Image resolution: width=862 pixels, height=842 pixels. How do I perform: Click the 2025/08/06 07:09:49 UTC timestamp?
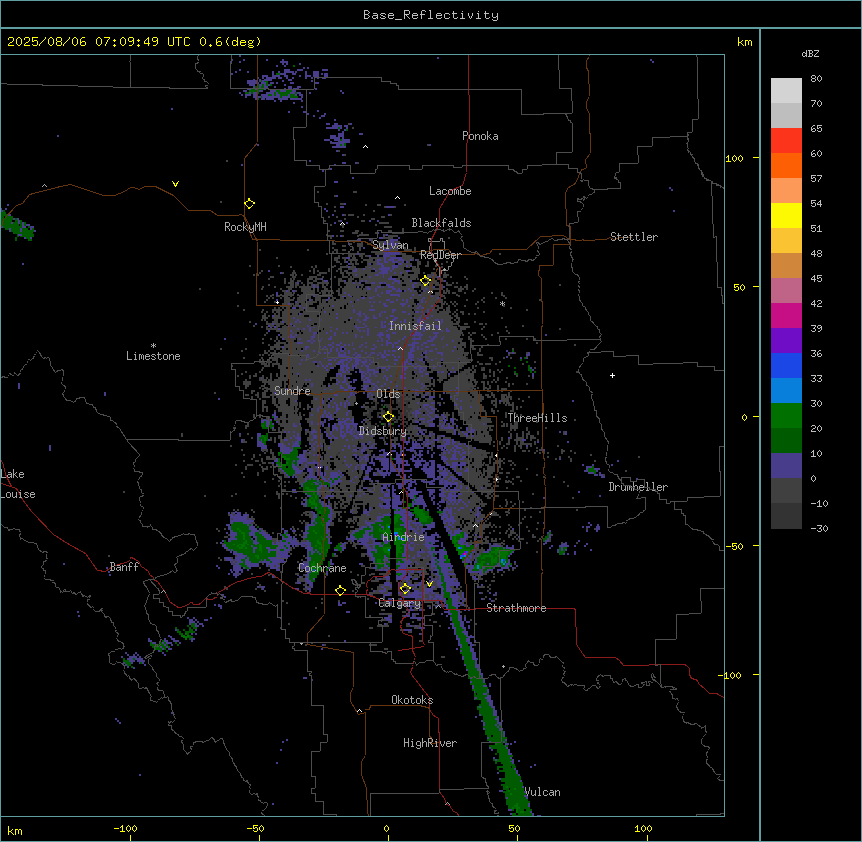click(99, 42)
